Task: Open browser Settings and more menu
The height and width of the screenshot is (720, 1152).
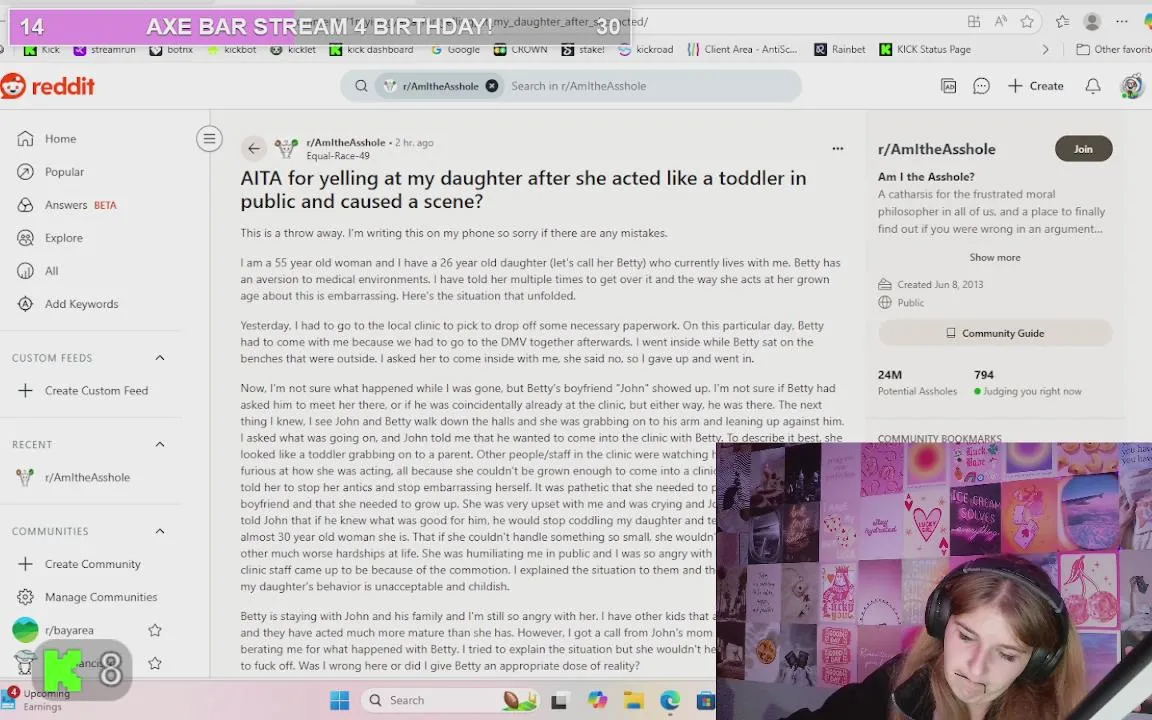Action: tap(1121, 21)
